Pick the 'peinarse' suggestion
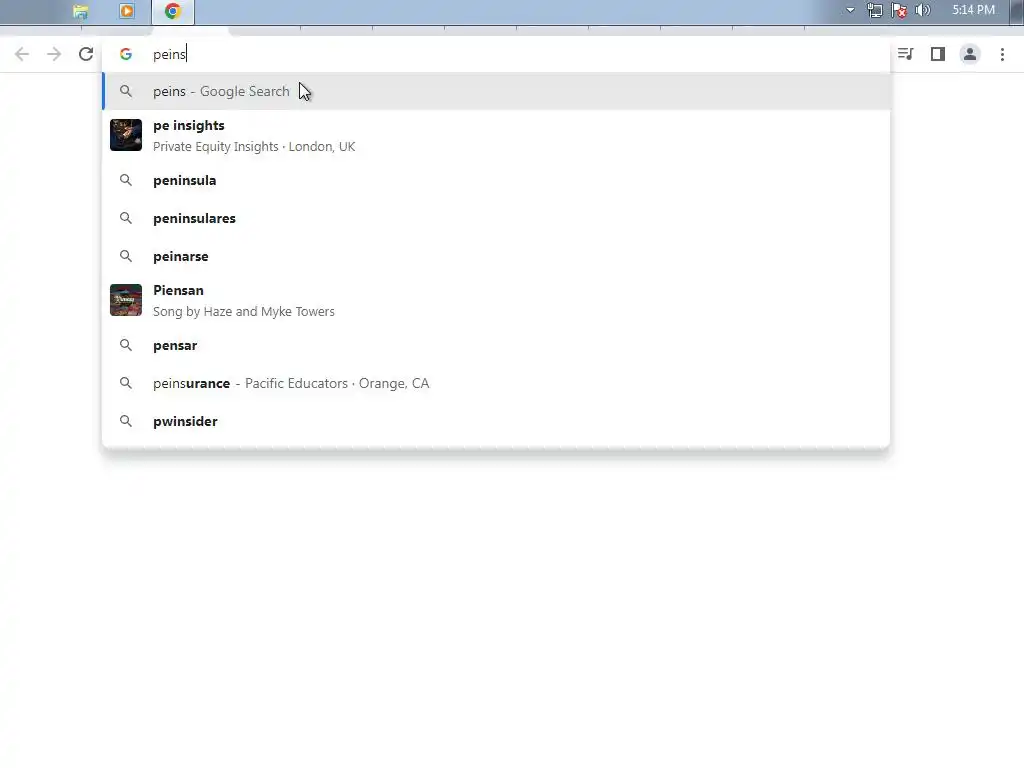Viewport: 1024px width, 768px height. [496, 256]
